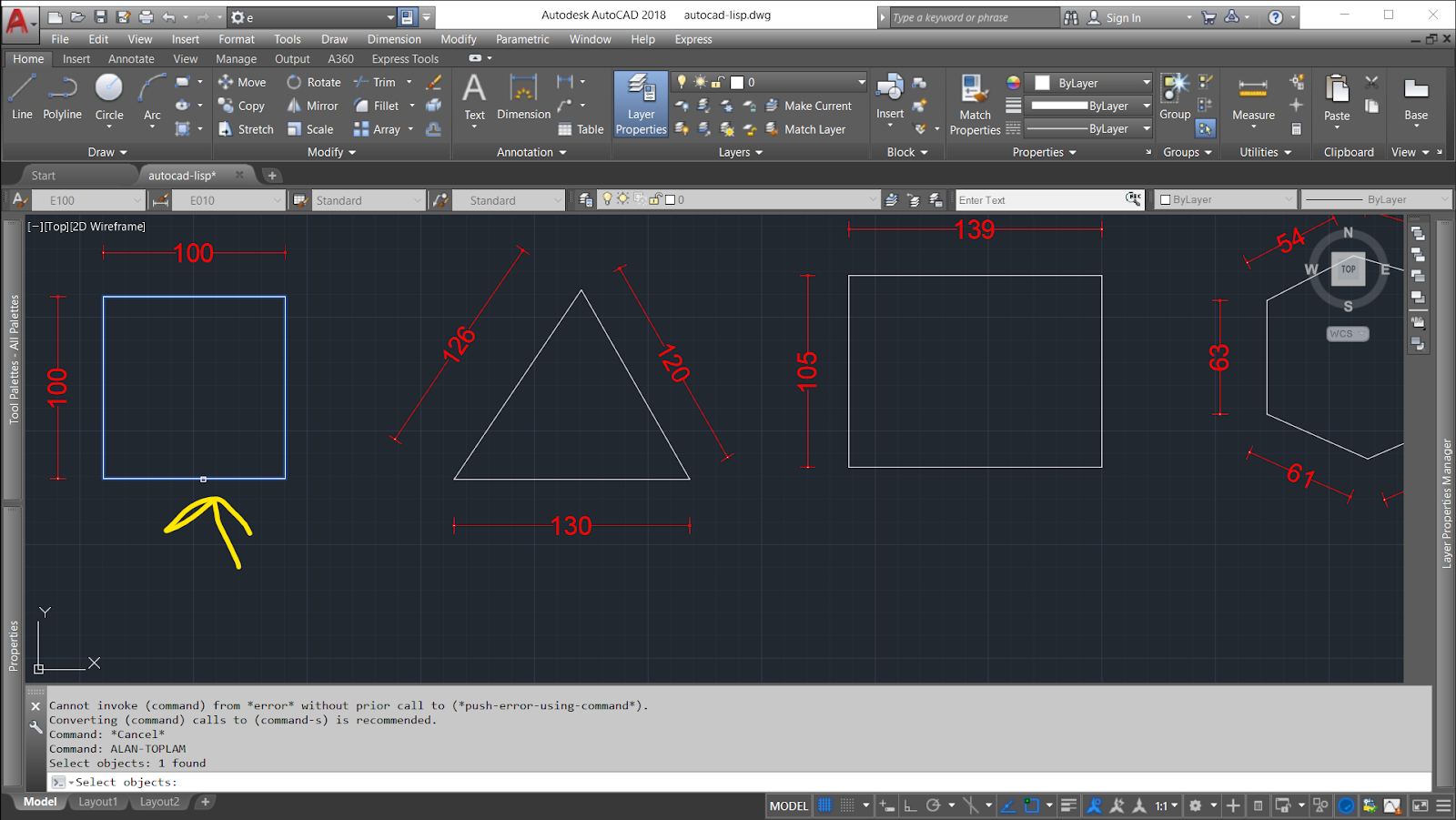Activate the Arc tool
1456x820 pixels.
click(x=152, y=96)
